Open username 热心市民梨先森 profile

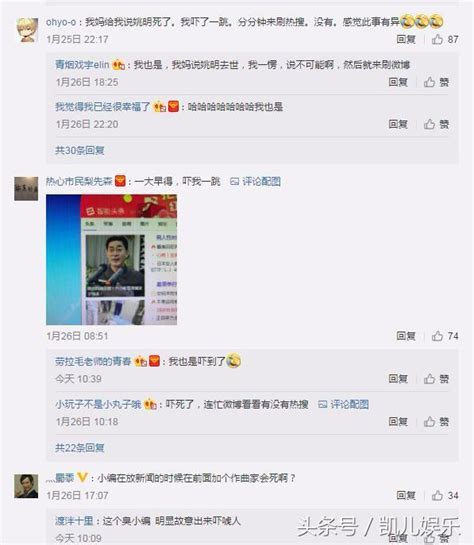pos(79,181)
